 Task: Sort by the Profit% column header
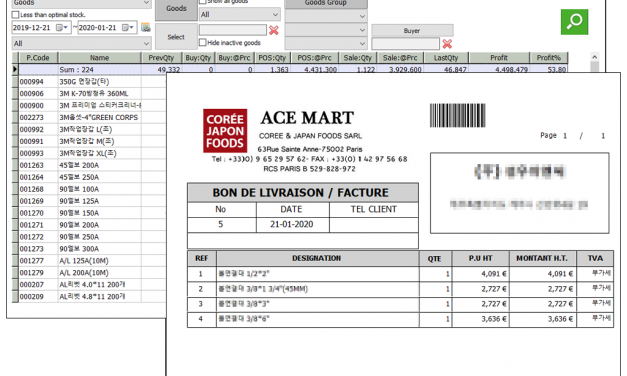click(549, 58)
